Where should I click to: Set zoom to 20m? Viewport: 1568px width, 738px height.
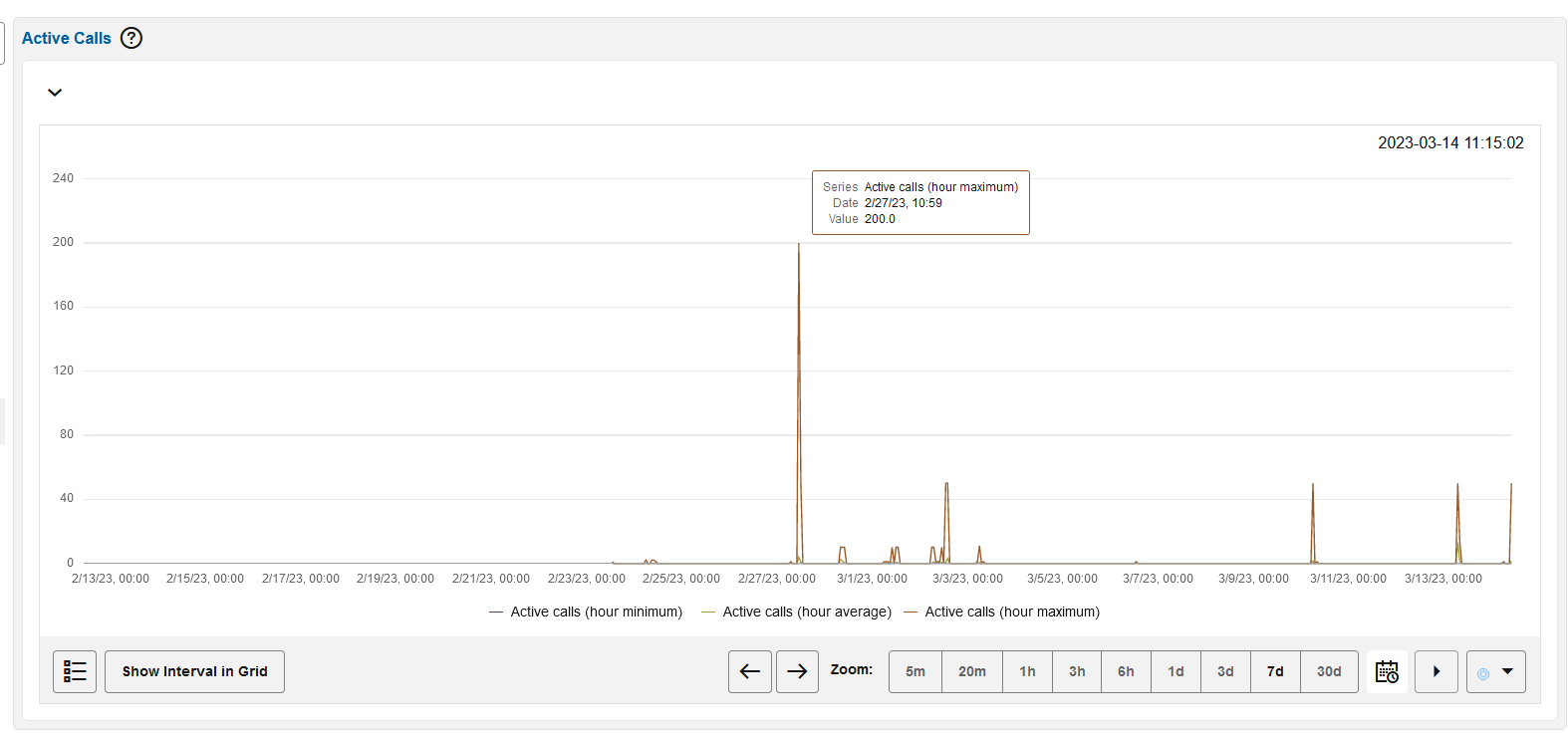click(x=972, y=671)
